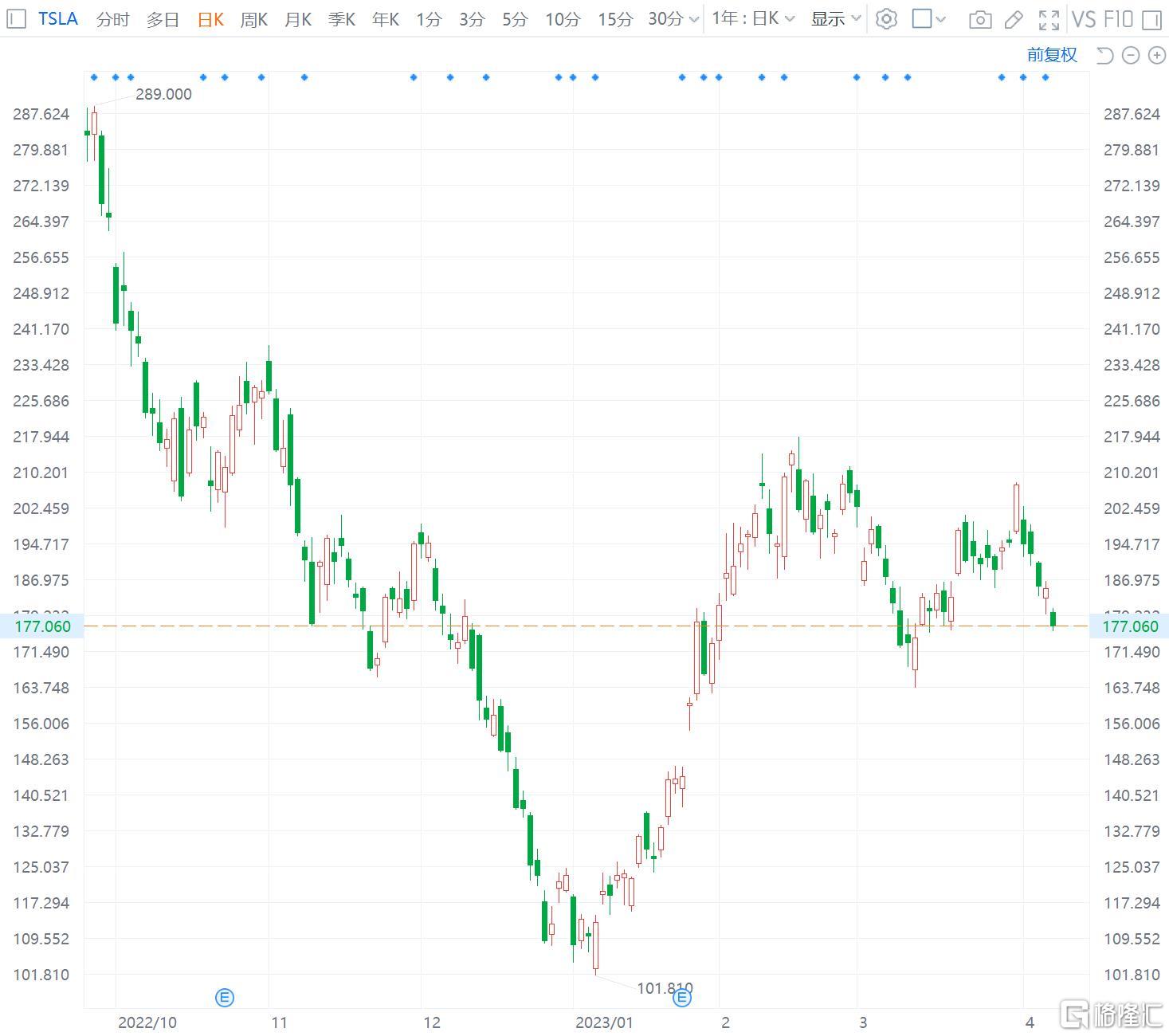This screenshot has width=1169, height=1036.
Task: Switch to the 分时 tab
Action: [112, 19]
